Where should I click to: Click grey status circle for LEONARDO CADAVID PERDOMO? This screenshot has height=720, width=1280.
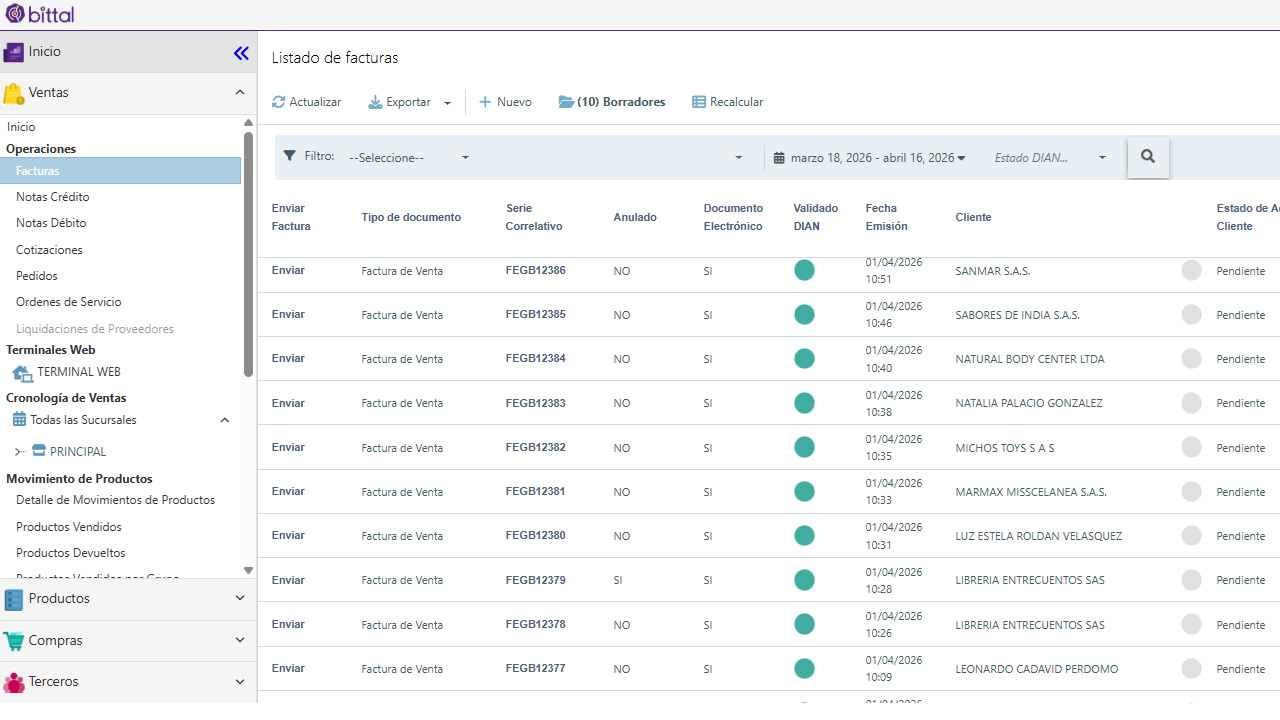tap(1191, 668)
